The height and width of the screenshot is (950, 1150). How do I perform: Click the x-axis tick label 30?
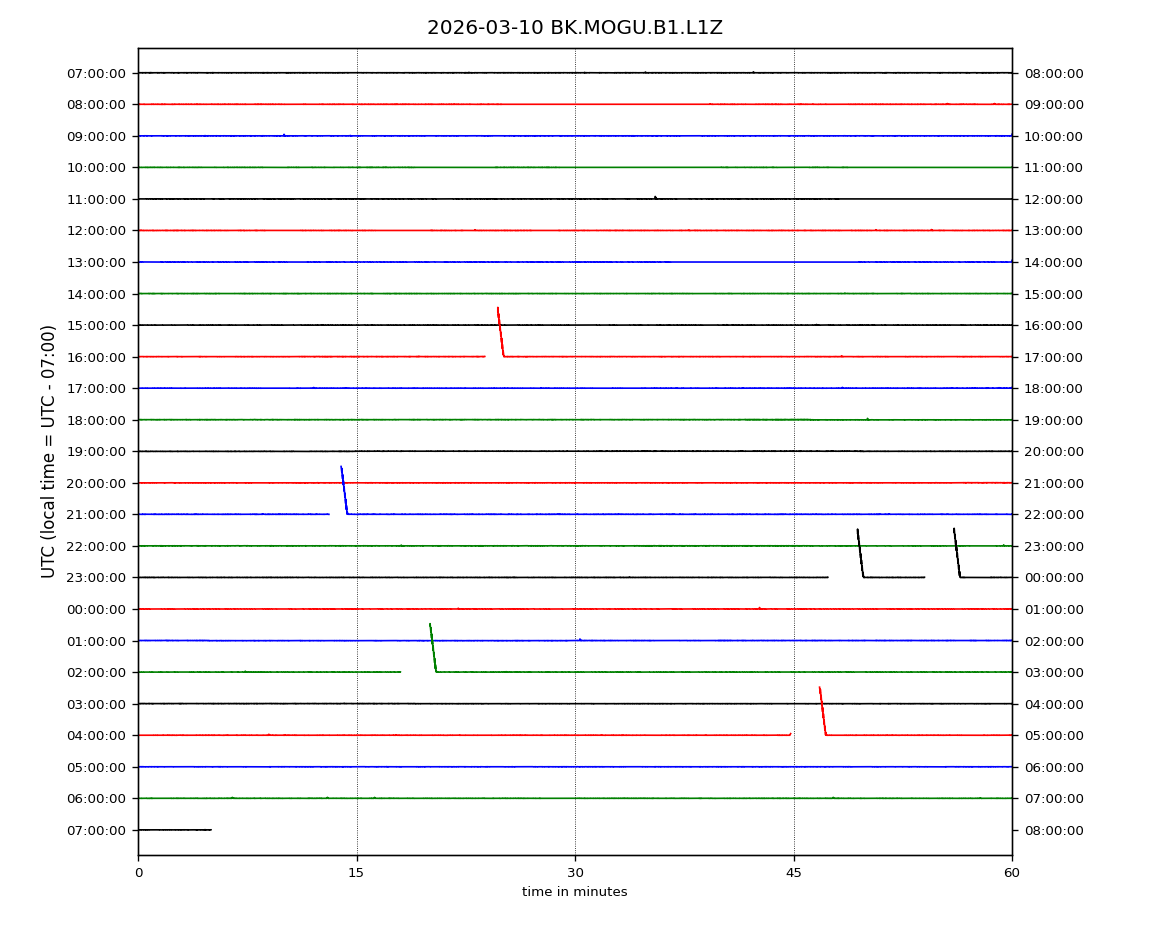pyautogui.click(x=575, y=873)
